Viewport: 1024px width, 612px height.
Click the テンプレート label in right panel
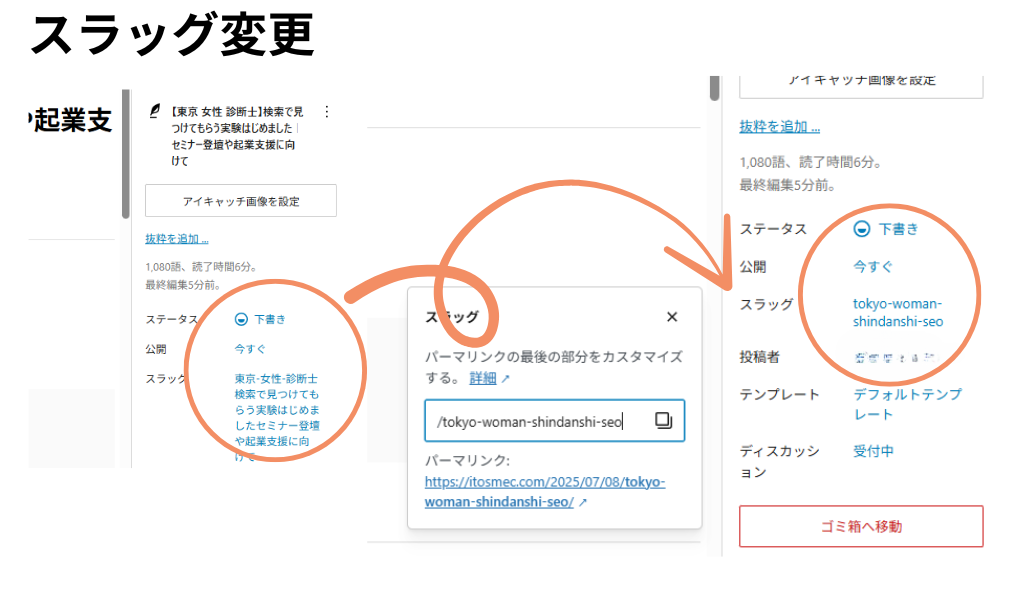pos(779,395)
